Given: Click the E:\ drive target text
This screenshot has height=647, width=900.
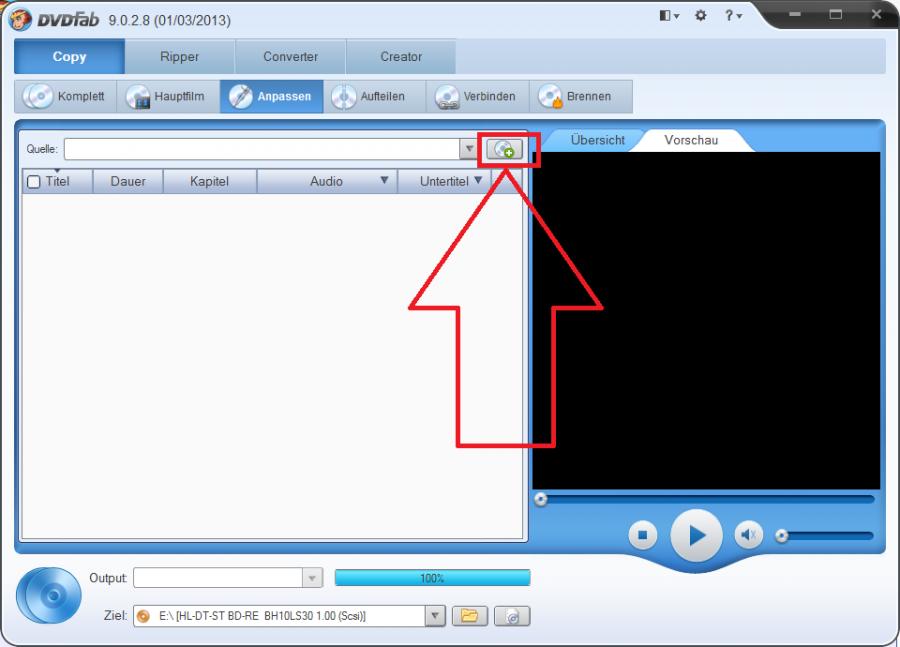Looking at the screenshot, I should (262, 616).
